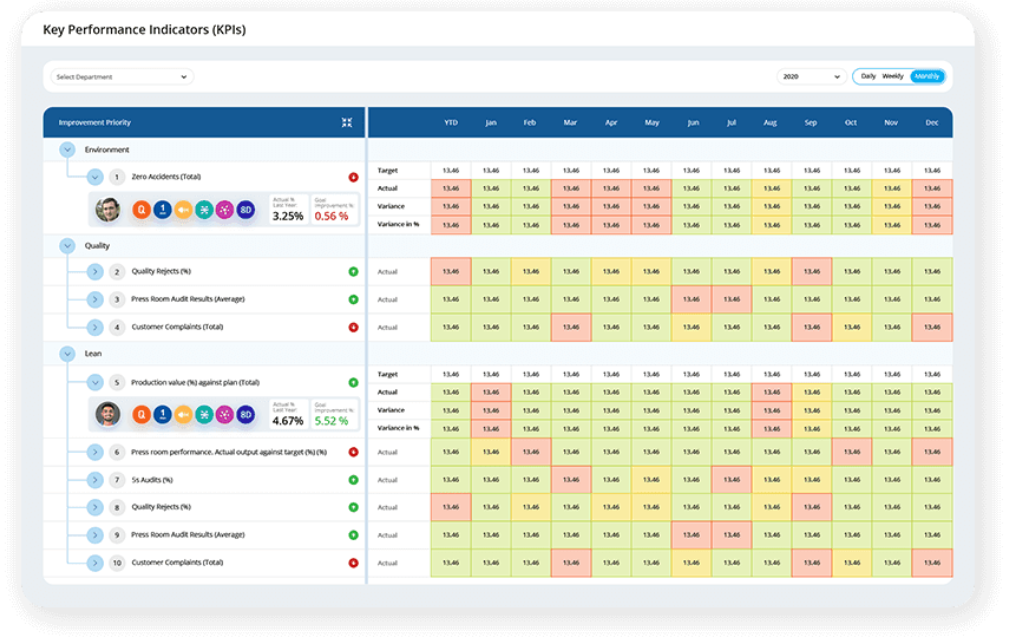1010x637 pixels.
Task: Select the Monthly view toggle
Action: [926, 76]
